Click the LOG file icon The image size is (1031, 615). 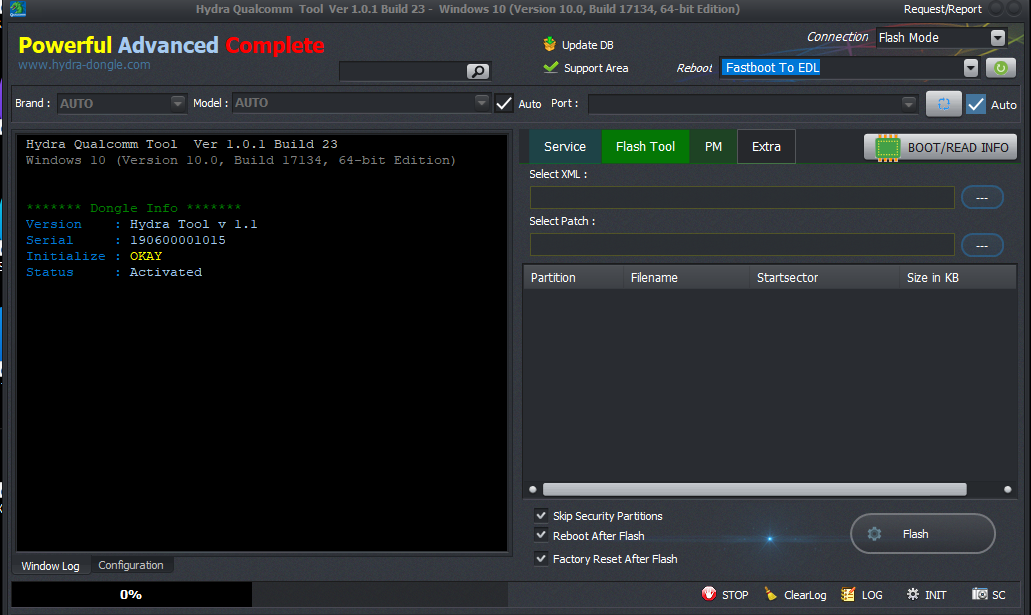coord(848,594)
